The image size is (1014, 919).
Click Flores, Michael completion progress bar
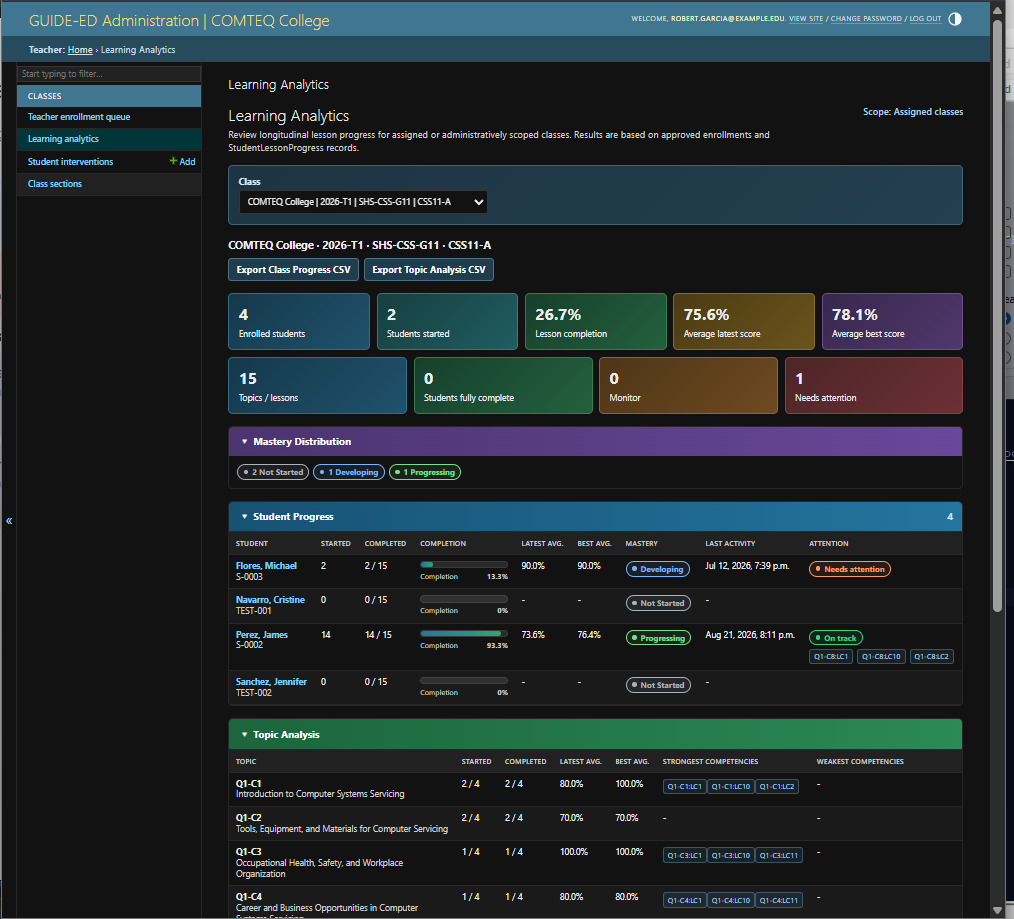pos(464,565)
